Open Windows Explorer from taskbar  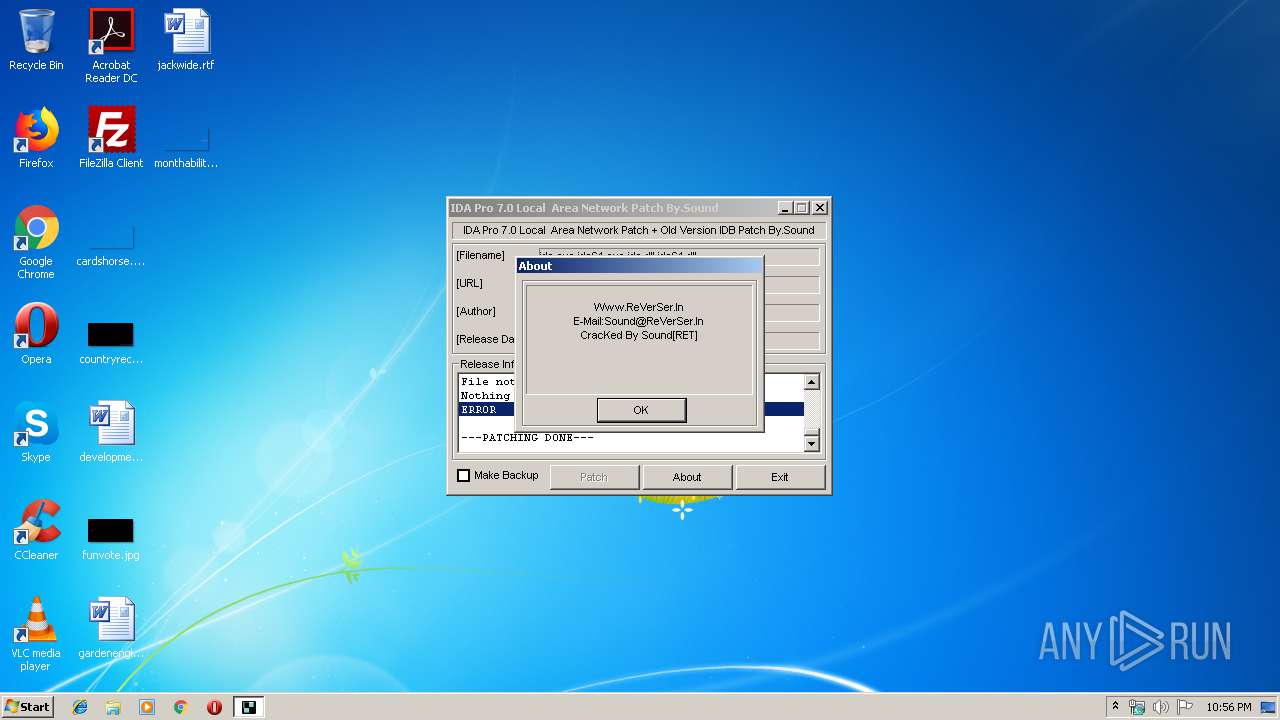[x=113, y=707]
